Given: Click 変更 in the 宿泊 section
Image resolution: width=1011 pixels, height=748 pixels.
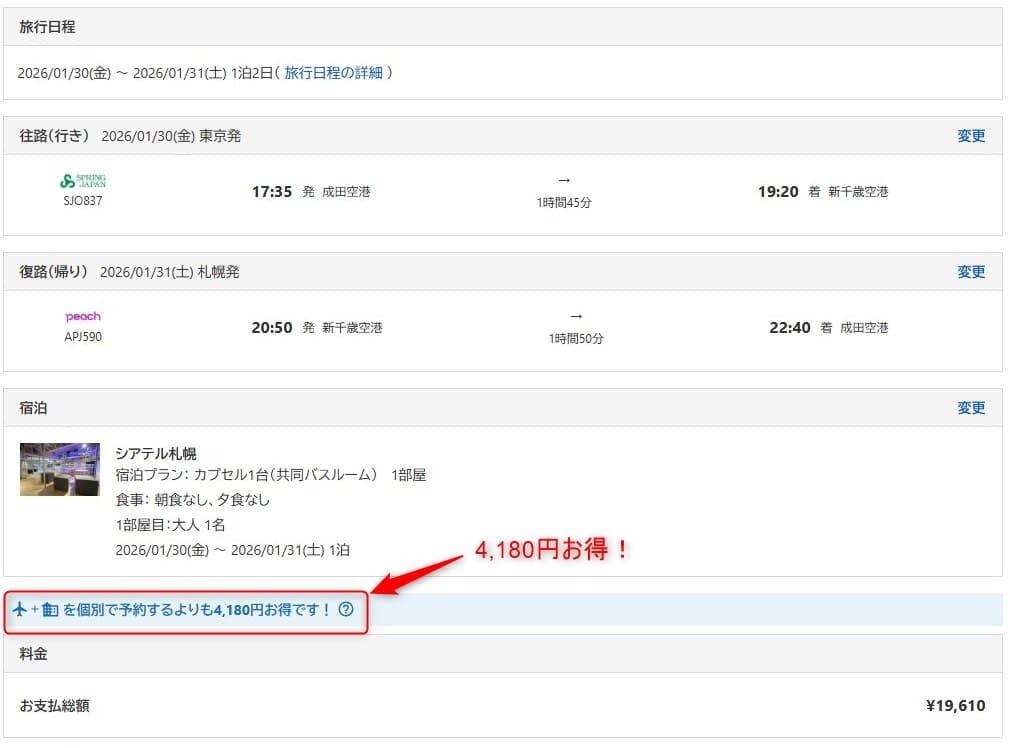Looking at the screenshot, I should tap(971, 408).
